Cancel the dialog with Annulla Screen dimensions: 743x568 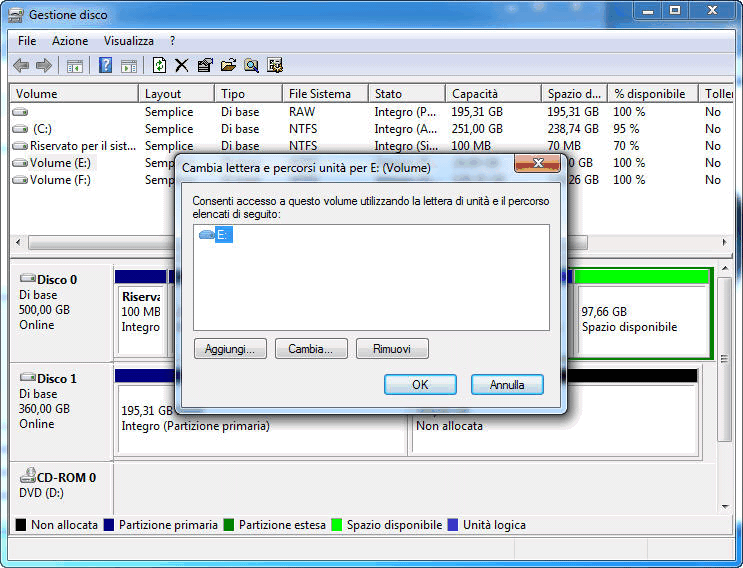pos(507,384)
